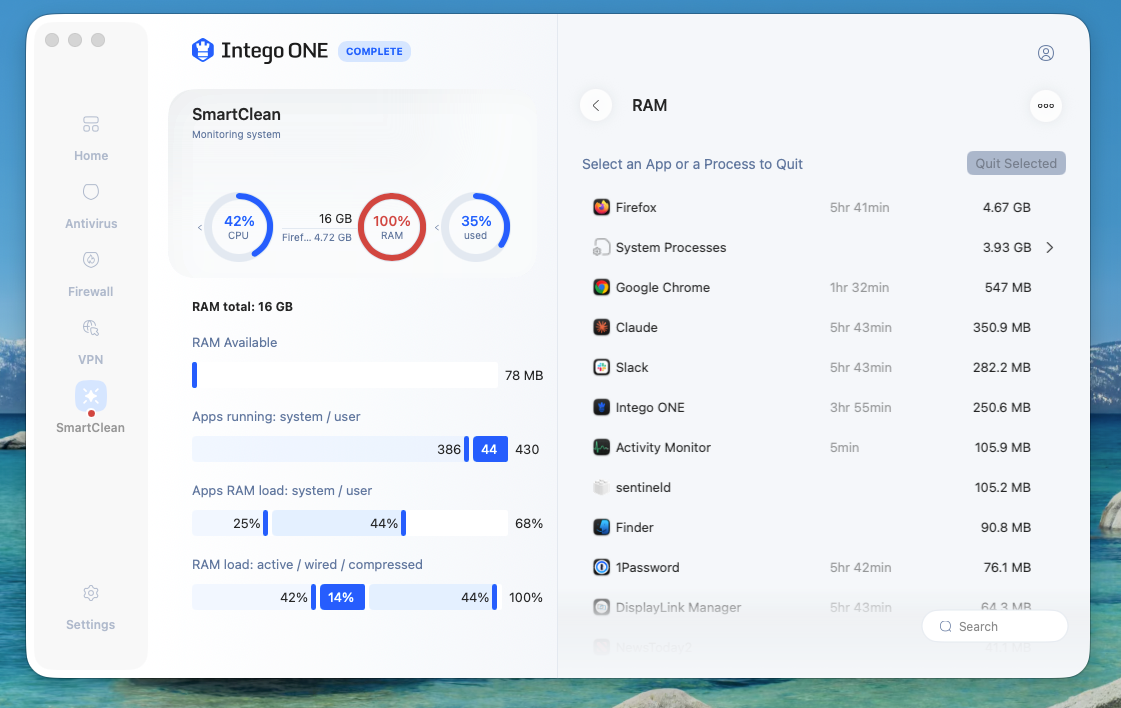Click the SmartClean panel title
The height and width of the screenshot is (708, 1121).
(x=236, y=114)
